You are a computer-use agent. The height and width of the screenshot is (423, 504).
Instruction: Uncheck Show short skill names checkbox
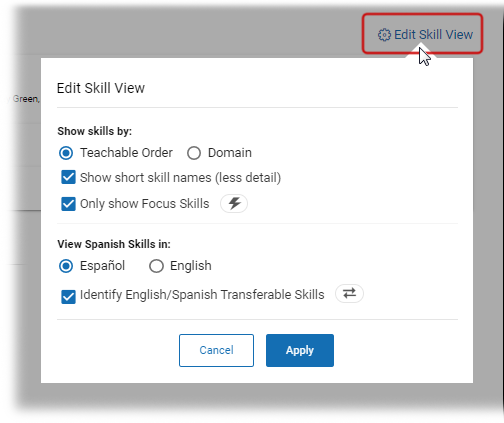[68, 177]
